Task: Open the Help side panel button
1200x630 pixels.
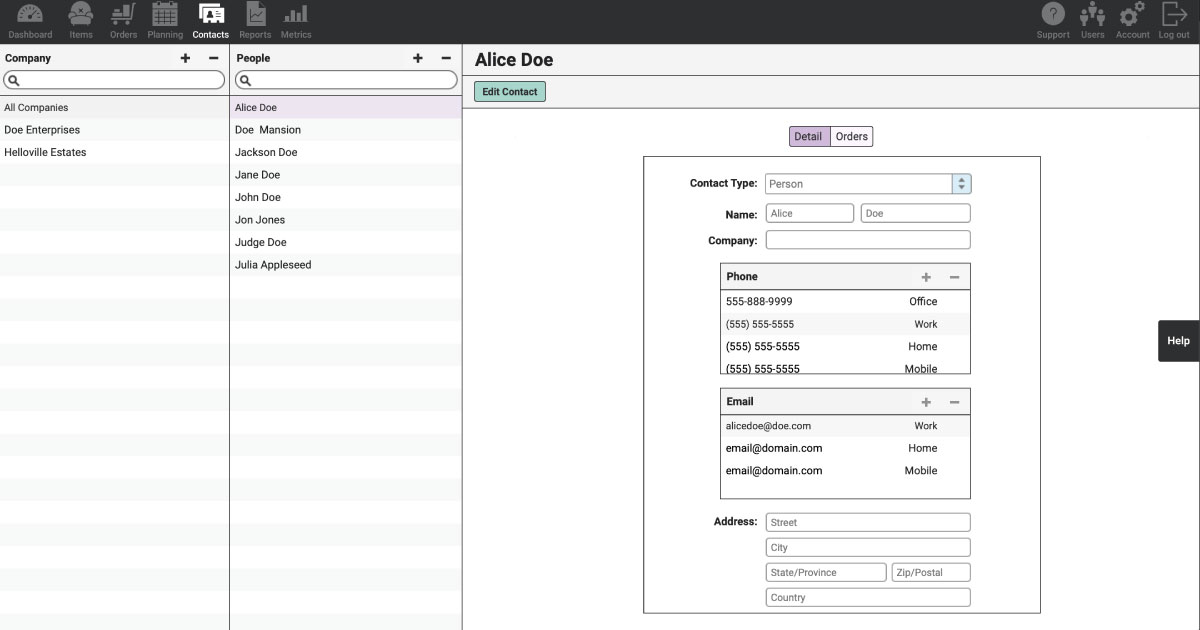Action: click(1179, 341)
